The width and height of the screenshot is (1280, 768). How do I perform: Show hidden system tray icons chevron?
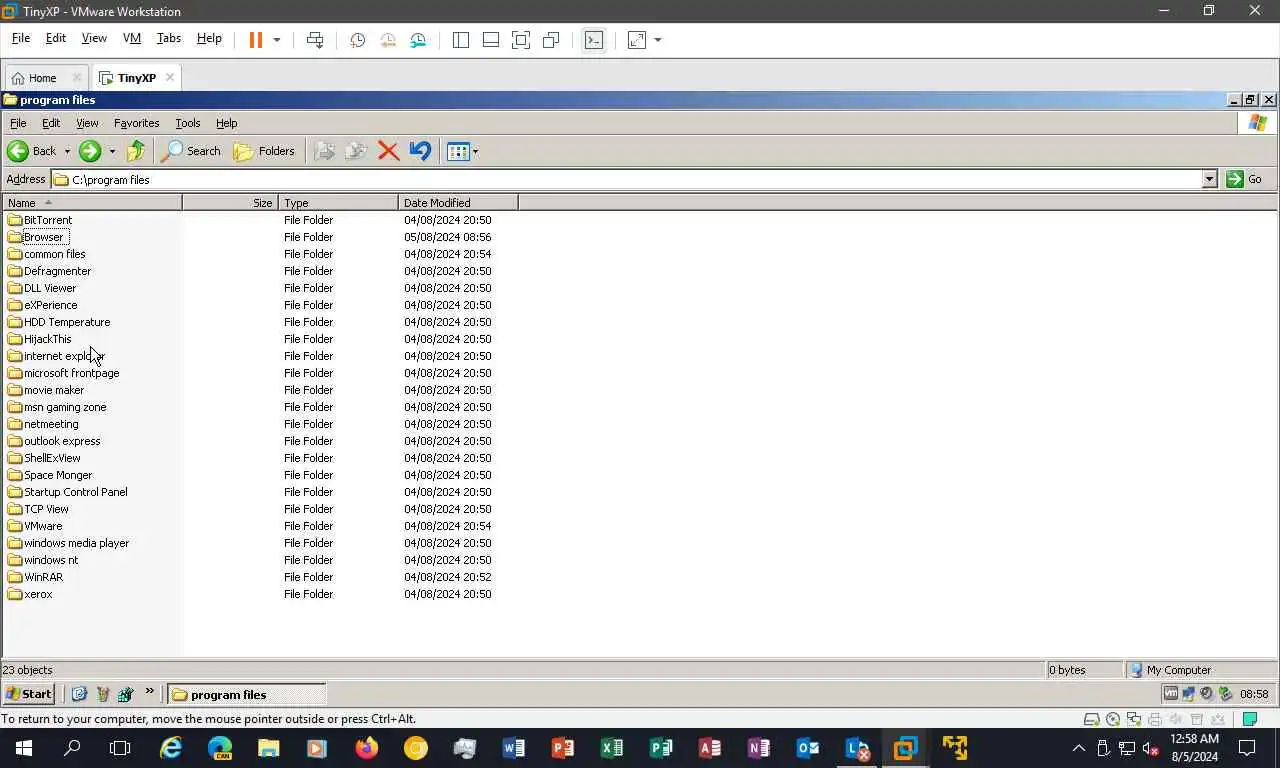pos(1078,748)
